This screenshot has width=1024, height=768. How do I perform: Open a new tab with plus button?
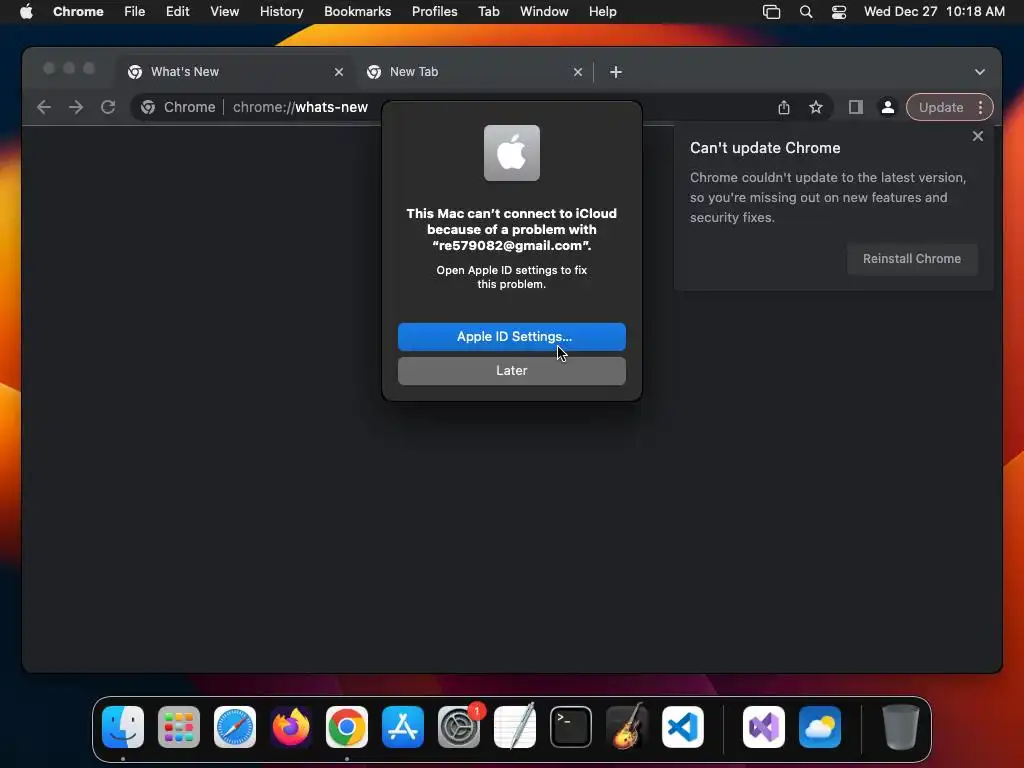615,72
